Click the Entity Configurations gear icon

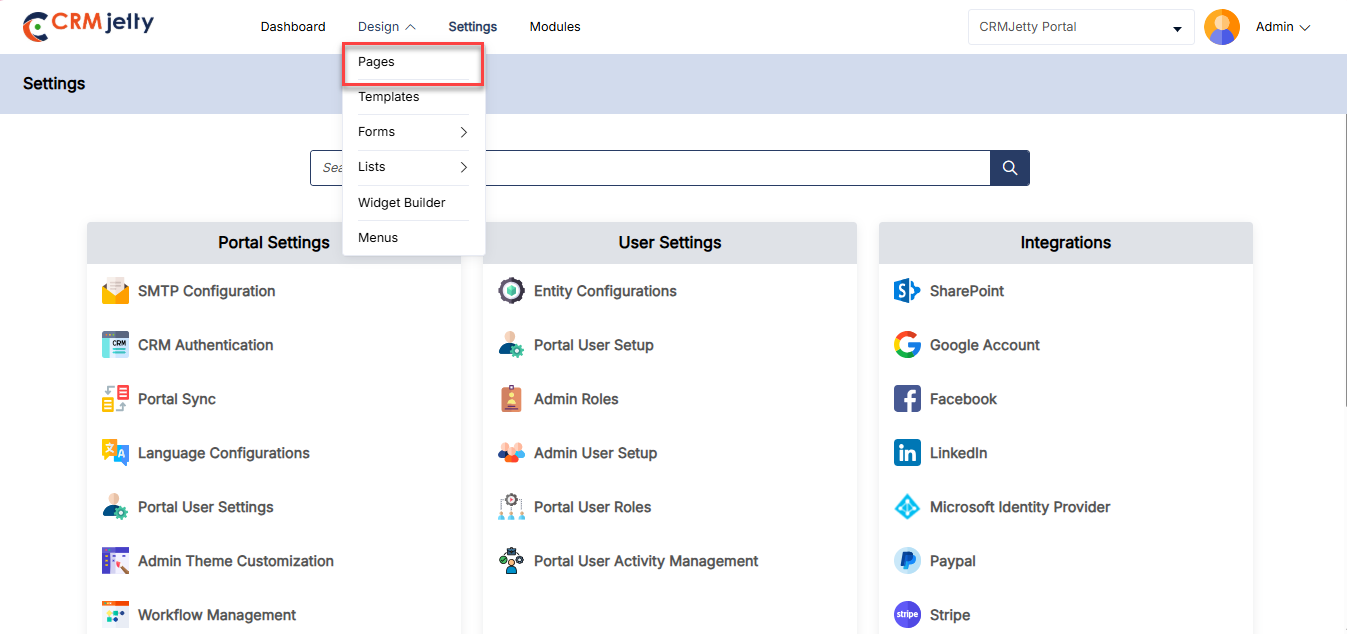tap(511, 291)
